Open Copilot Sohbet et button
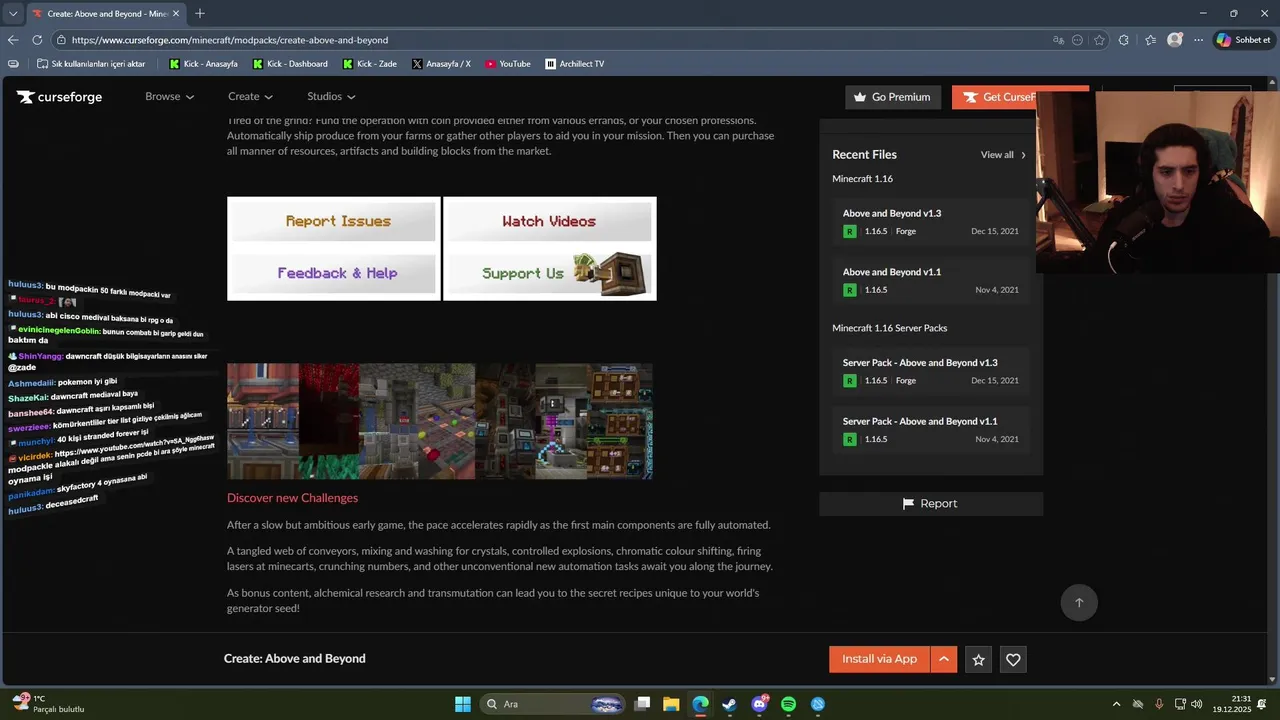Viewport: 1280px width, 720px height. [1243, 40]
